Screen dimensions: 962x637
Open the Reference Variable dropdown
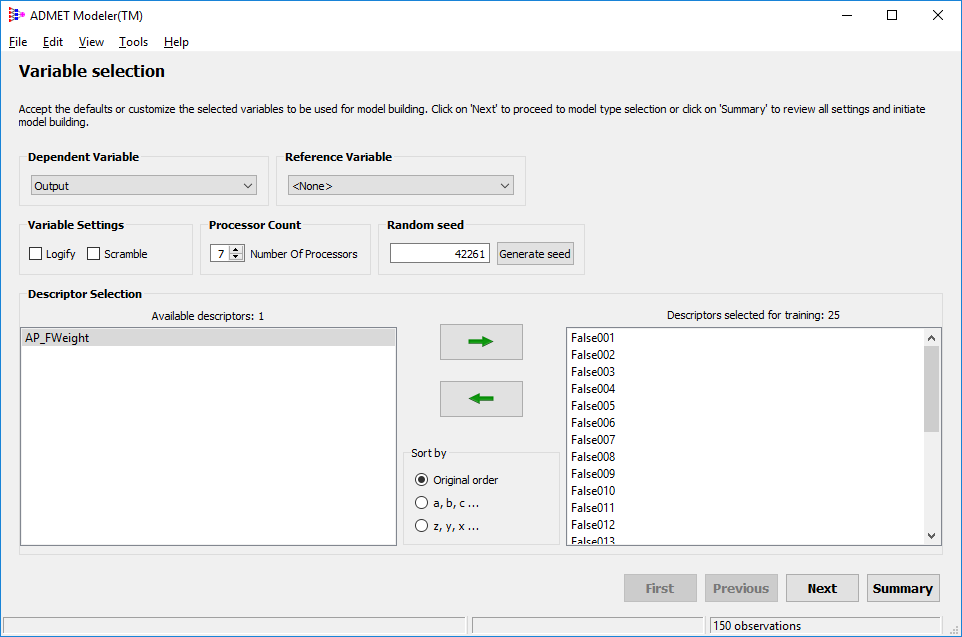(401, 186)
